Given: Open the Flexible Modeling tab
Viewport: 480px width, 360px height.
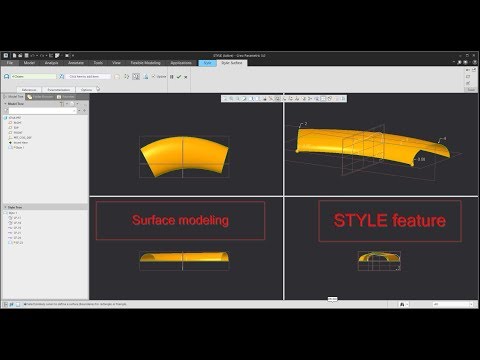Looking at the screenshot, I should point(145,63).
